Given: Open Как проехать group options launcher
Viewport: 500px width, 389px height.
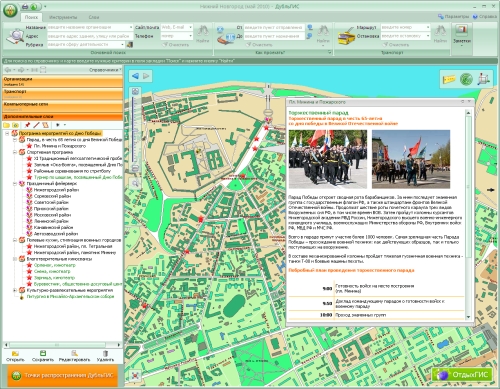Looking at the screenshot, I should point(329,52).
